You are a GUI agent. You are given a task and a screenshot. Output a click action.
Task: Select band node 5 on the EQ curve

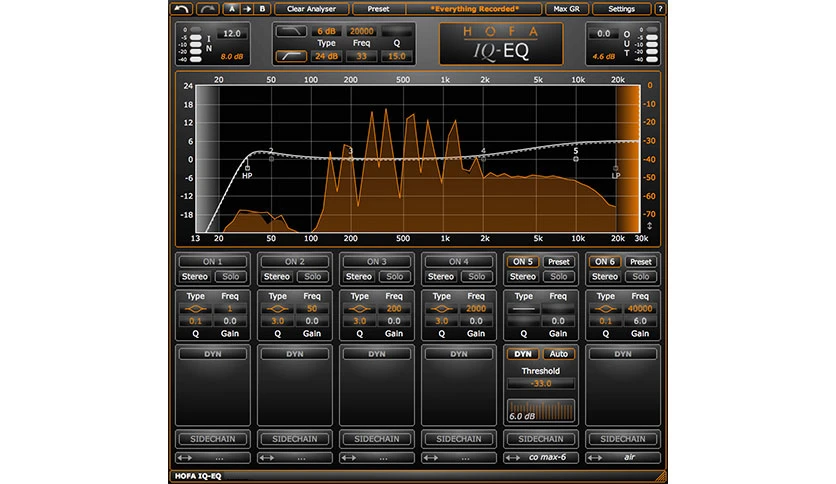pyautogui.click(x=576, y=159)
